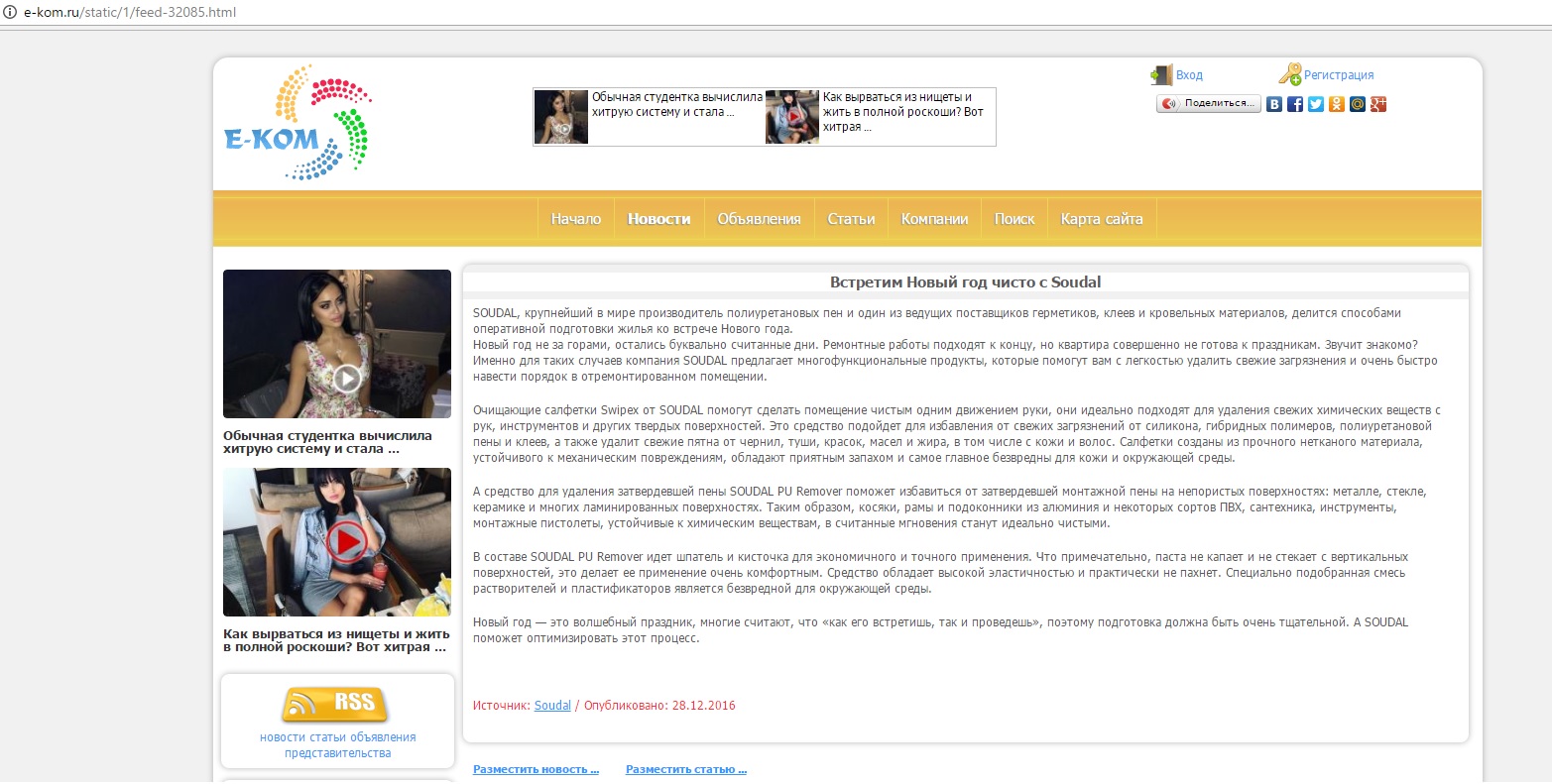
Task: Click intro paragraph starting 'SOUDAL, крупнейший в мире'
Action: tap(955, 345)
